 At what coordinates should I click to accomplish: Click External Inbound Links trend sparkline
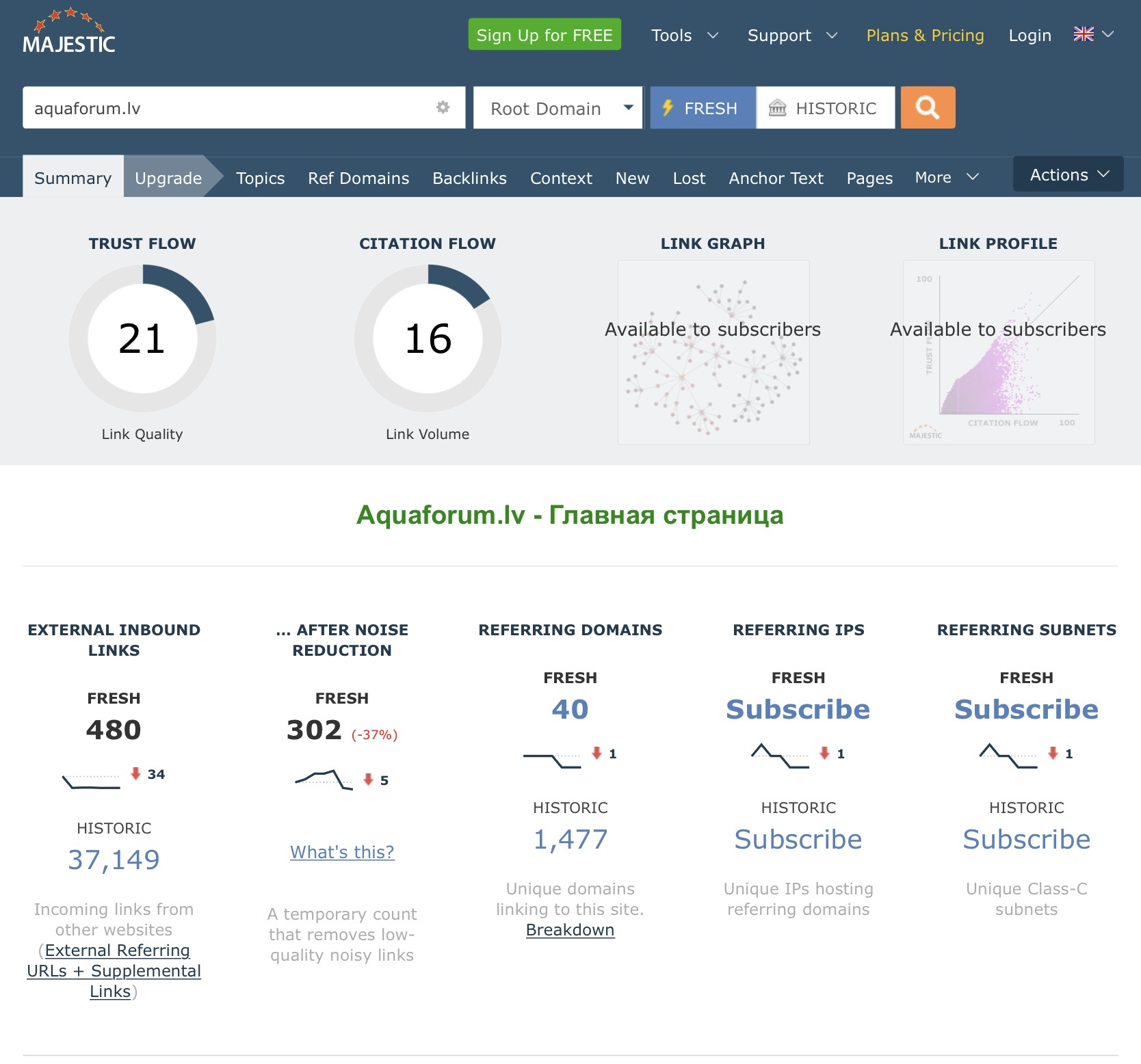click(x=91, y=782)
